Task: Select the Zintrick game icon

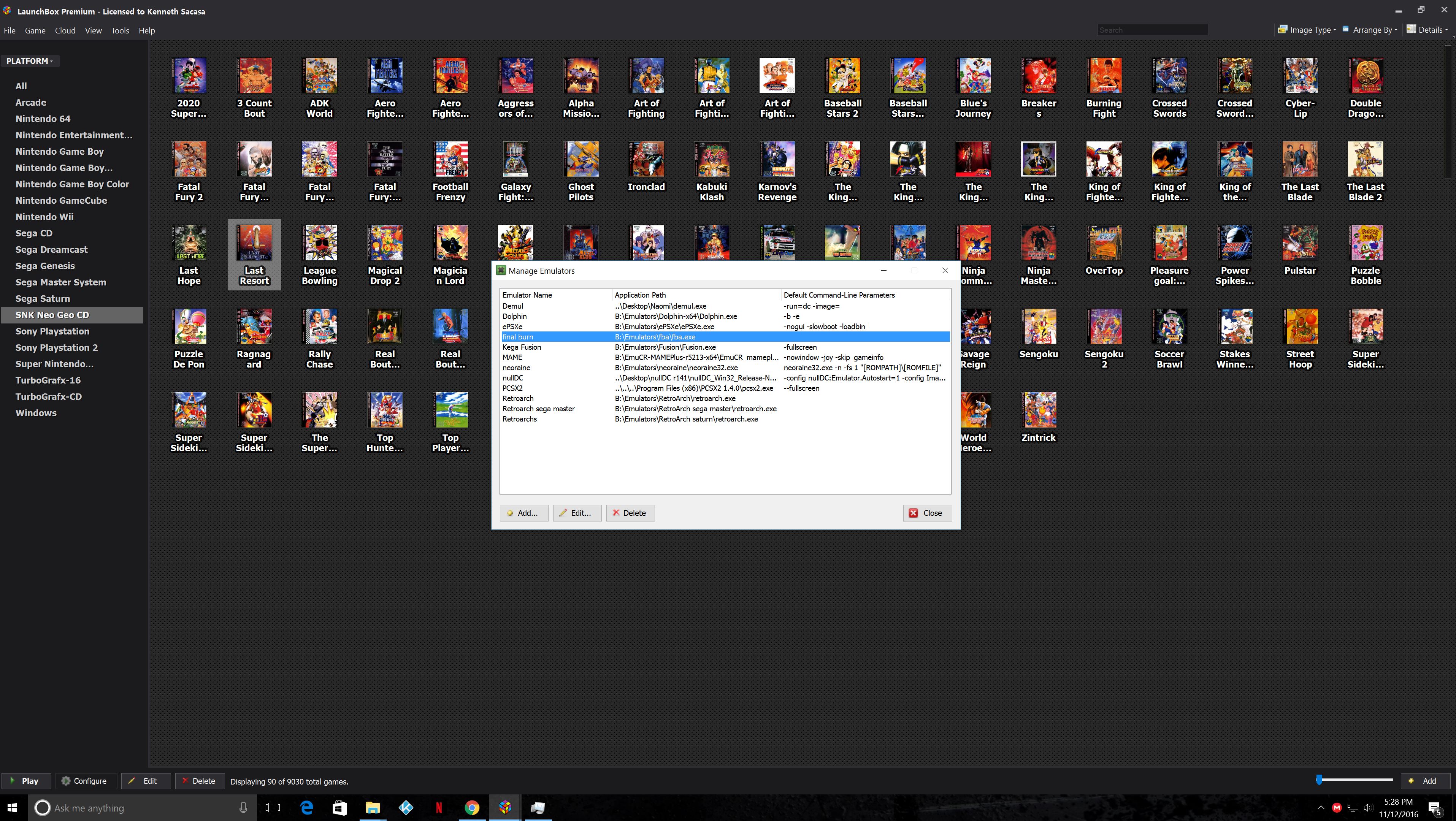Action: [1039, 410]
